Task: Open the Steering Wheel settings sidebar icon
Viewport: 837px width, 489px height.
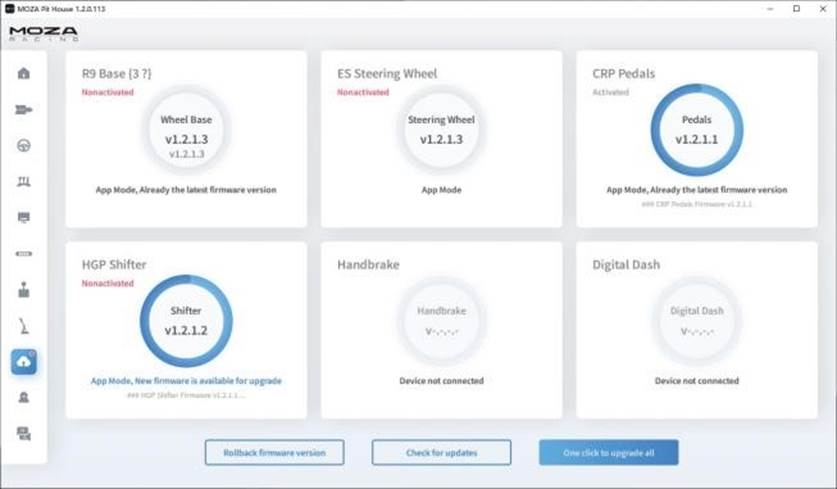Action: [x=23, y=145]
